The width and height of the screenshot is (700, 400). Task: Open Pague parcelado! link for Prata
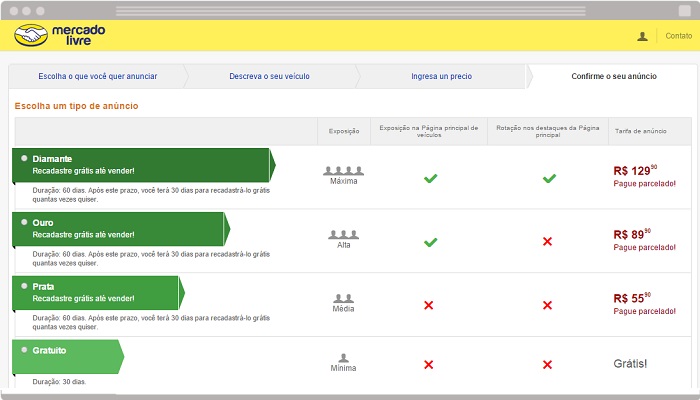[x=645, y=311]
